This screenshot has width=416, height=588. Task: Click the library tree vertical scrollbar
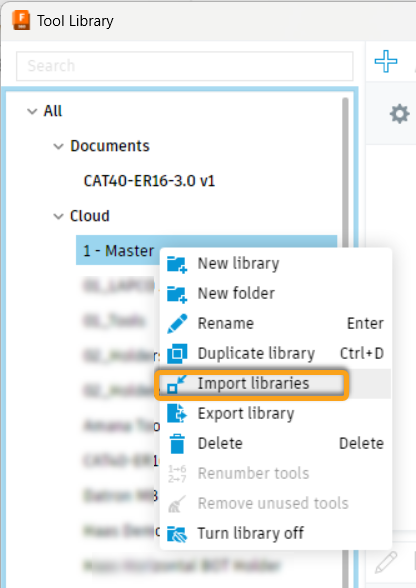pos(345,338)
